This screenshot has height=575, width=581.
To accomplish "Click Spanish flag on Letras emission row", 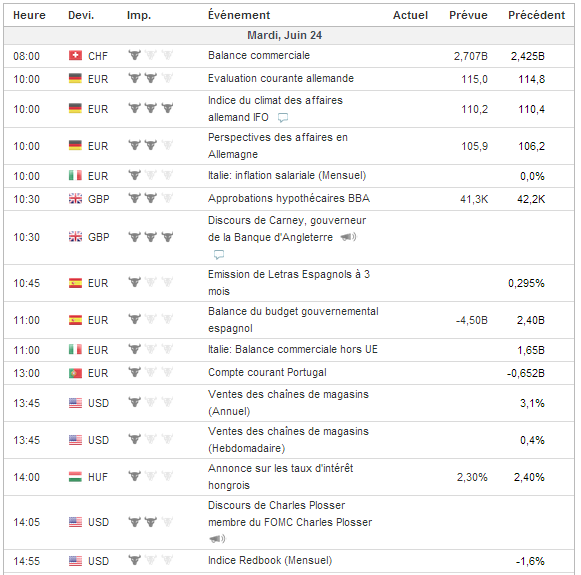I will tap(76, 283).
